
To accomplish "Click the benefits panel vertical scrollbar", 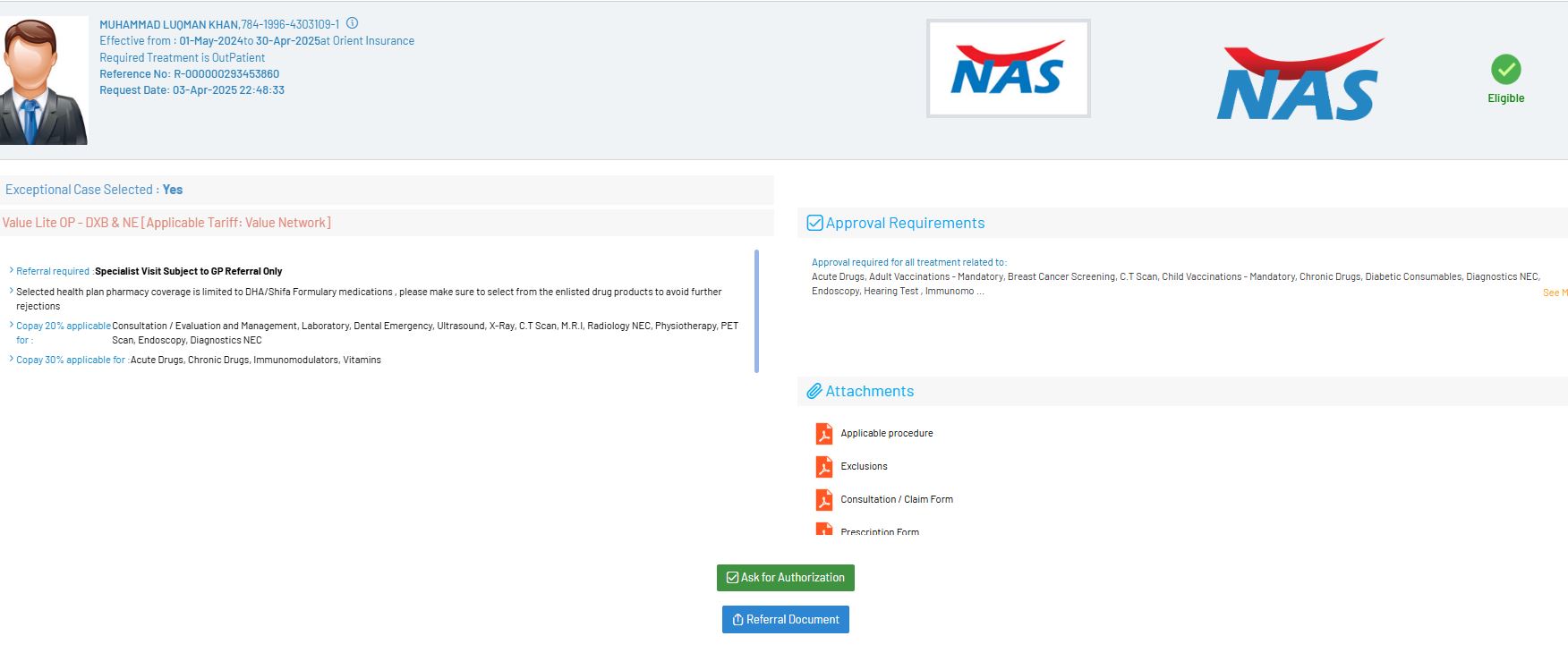I will tap(757, 310).
